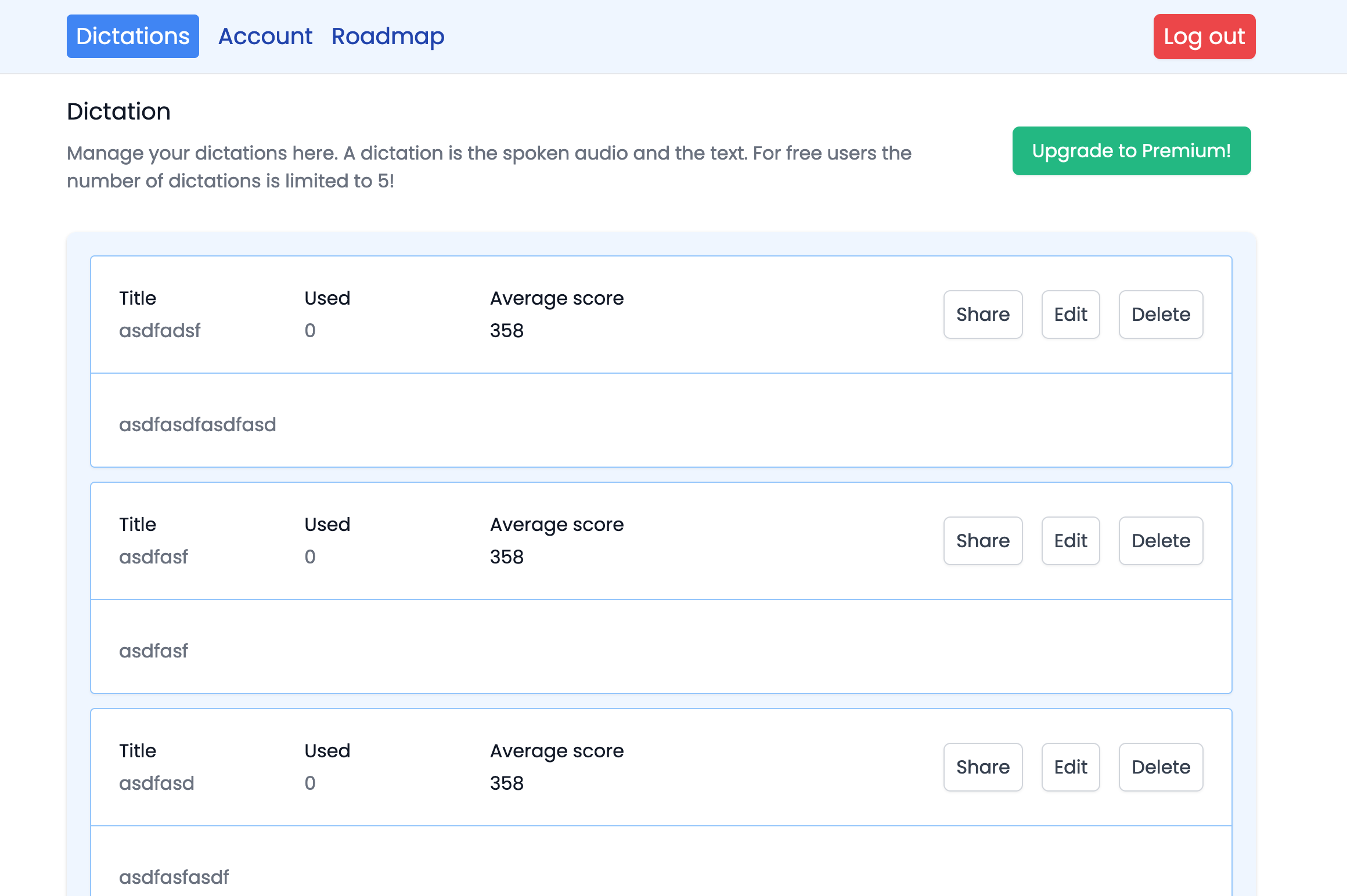The width and height of the screenshot is (1347, 896).
Task: Click Upgrade to Premium! button
Action: 1131,151
